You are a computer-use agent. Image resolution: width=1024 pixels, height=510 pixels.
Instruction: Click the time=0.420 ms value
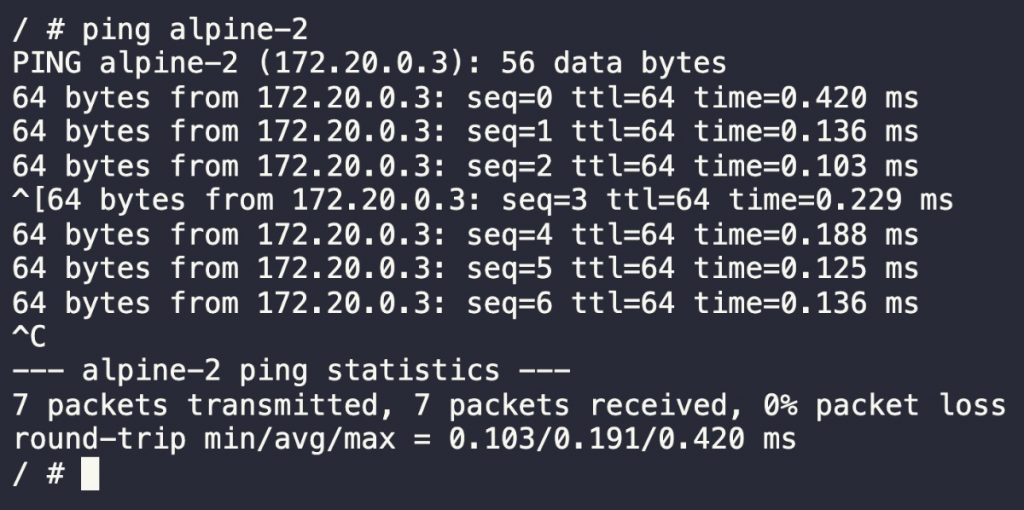806,98
